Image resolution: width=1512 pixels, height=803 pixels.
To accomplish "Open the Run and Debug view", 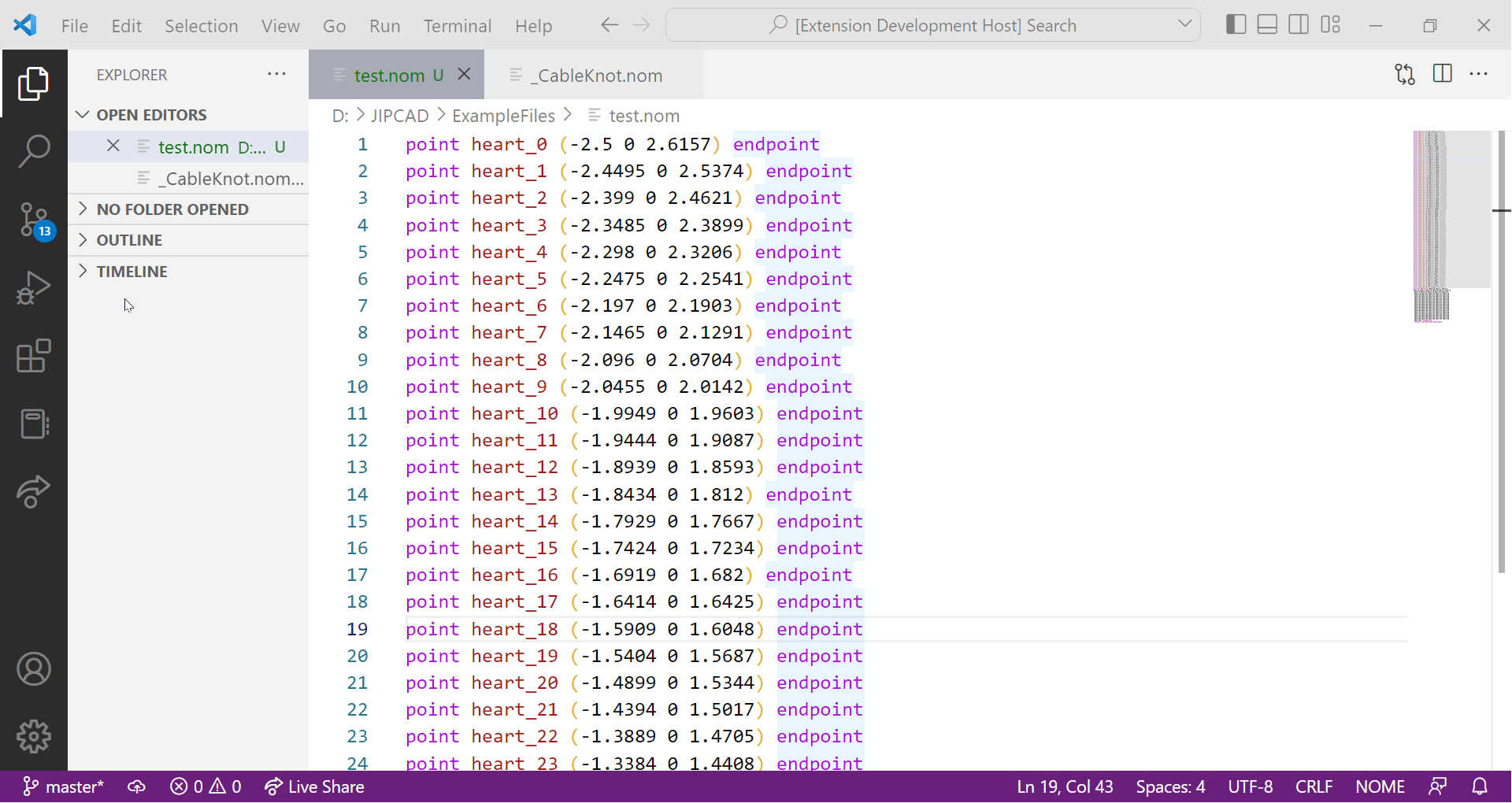I will (33, 287).
